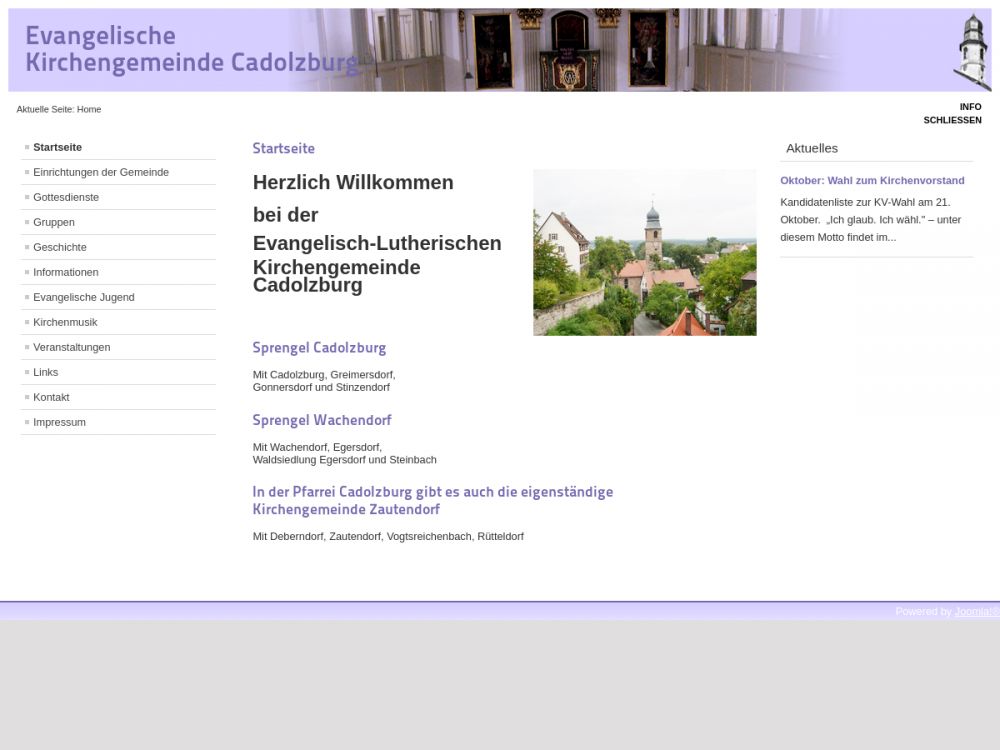This screenshot has width=1000, height=750.
Task: Go to Kontakt page
Action: tap(51, 397)
